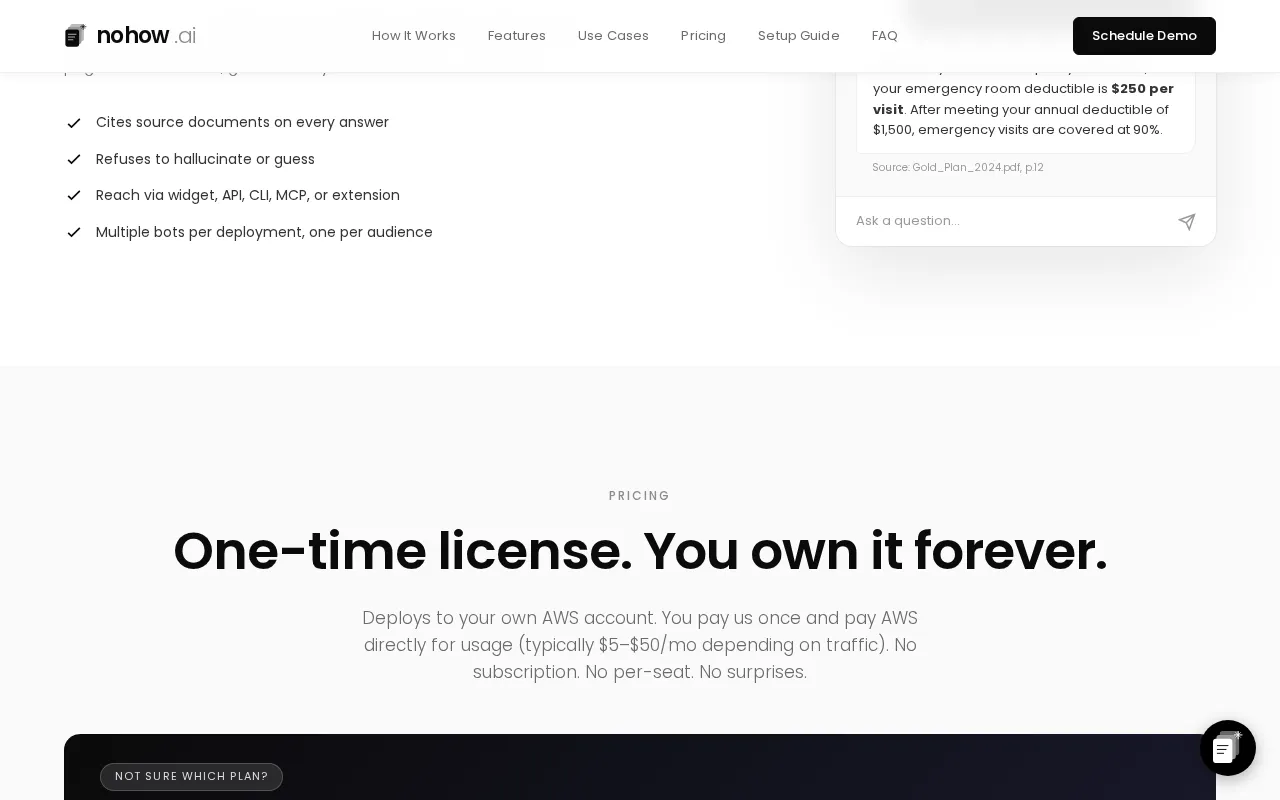Viewport: 1280px width, 800px height.
Task: Click the 'Deploys to your own AWS account' paragraph
Action: click(x=640, y=645)
